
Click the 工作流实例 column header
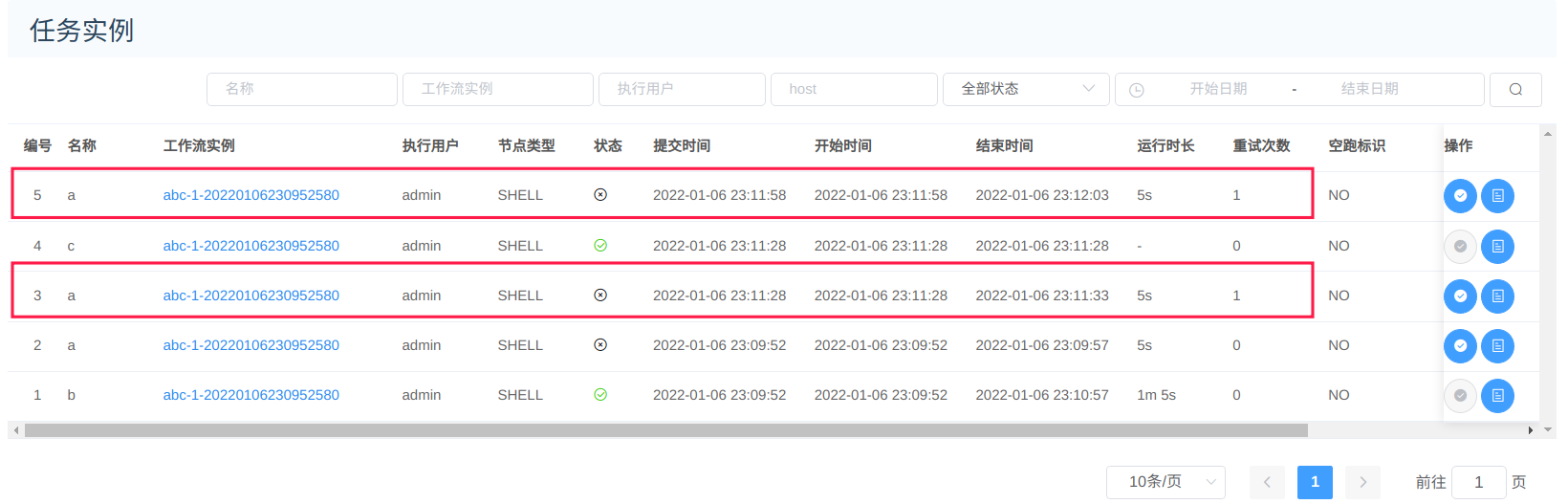click(x=199, y=145)
